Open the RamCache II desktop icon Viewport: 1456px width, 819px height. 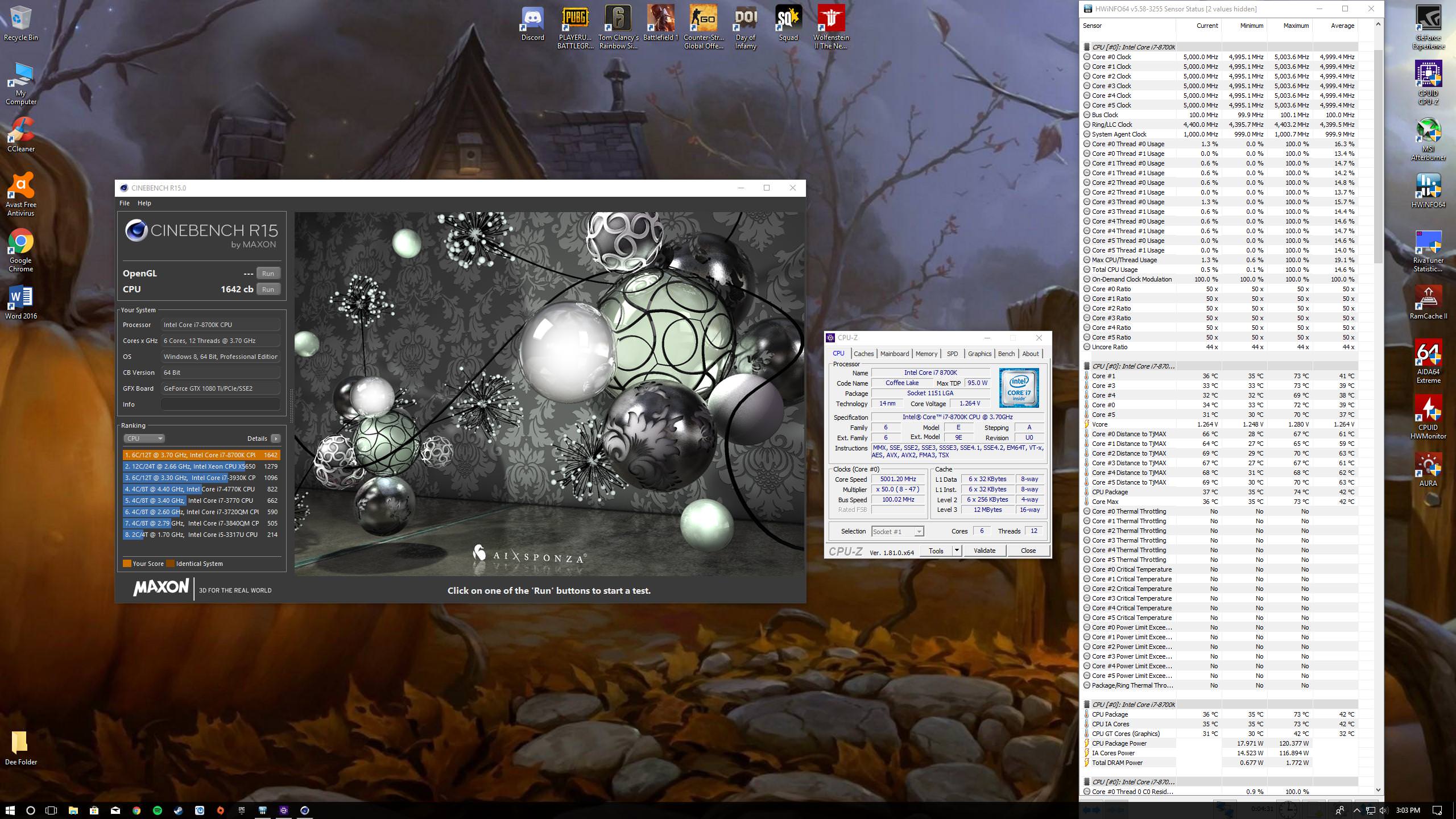coord(1428,302)
